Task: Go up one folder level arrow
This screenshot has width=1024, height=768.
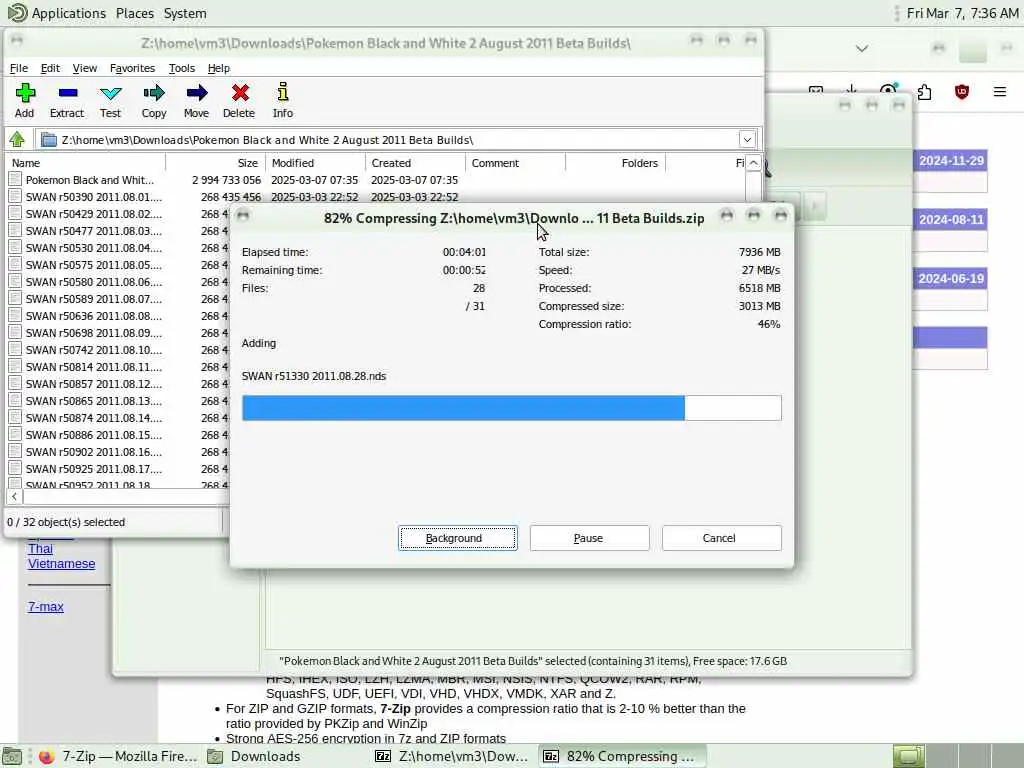Action: pos(17,139)
